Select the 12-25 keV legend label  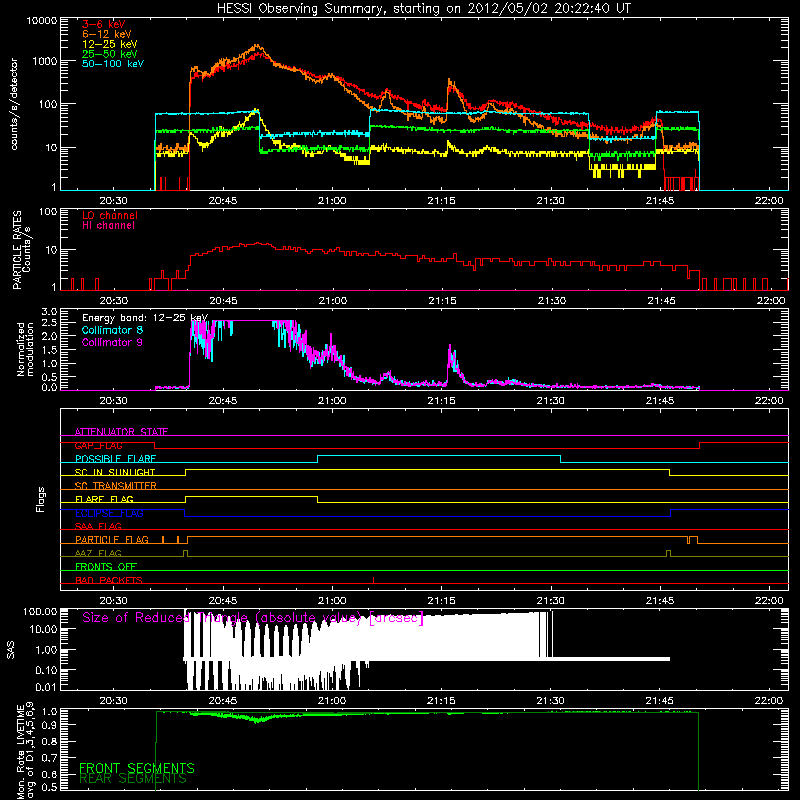tap(110, 44)
